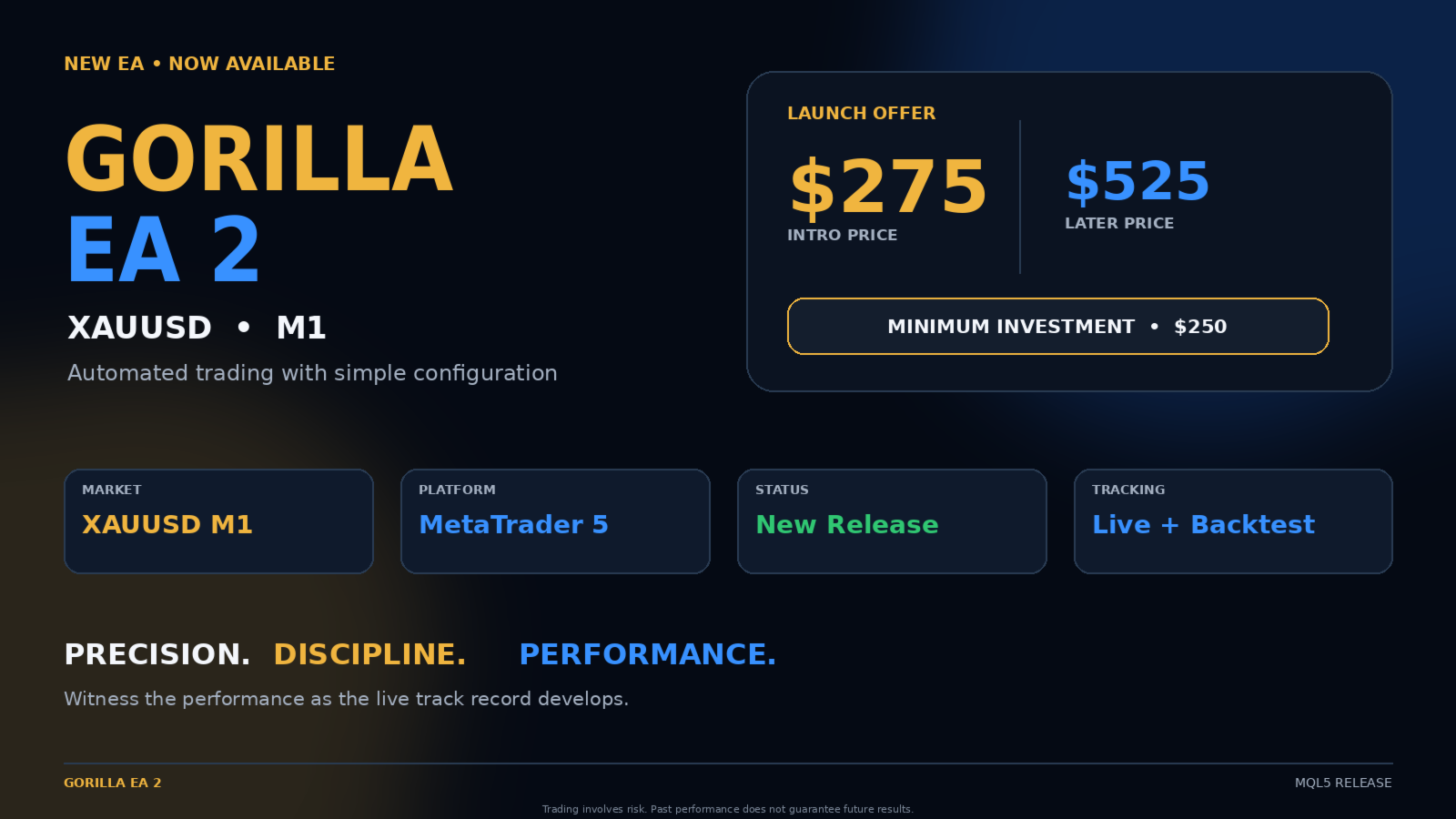
Task: Click the trading risk disclaimer text
Action: (728, 809)
